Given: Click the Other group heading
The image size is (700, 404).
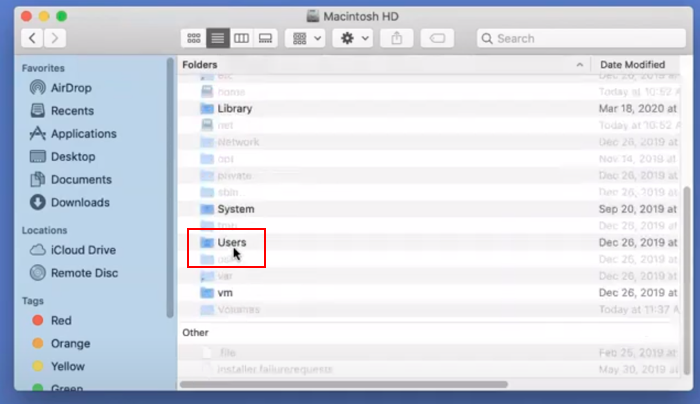Looking at the screenshot, I should coord(195,333).
